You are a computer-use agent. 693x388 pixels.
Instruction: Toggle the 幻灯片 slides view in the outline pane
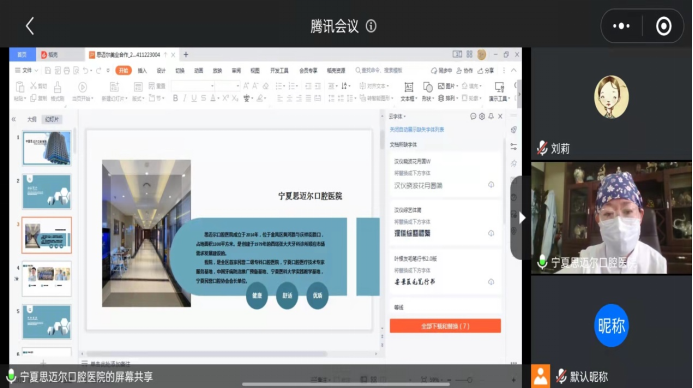[52, 119]
